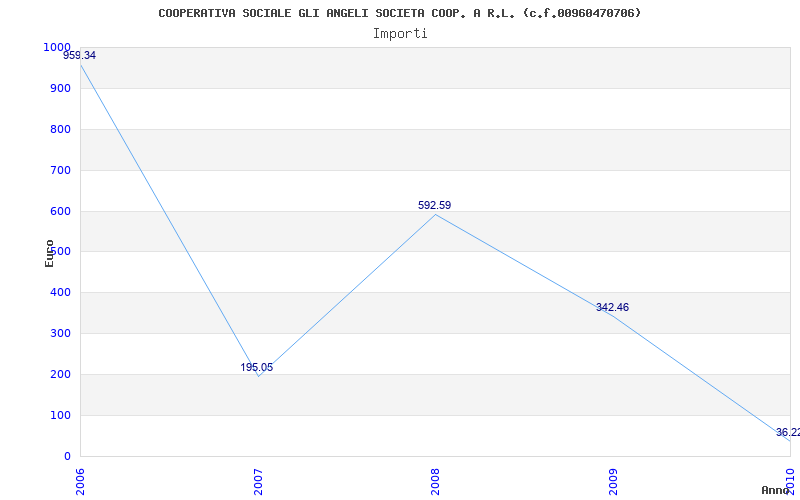Click the 36.22 data label

tap(788, 432)
